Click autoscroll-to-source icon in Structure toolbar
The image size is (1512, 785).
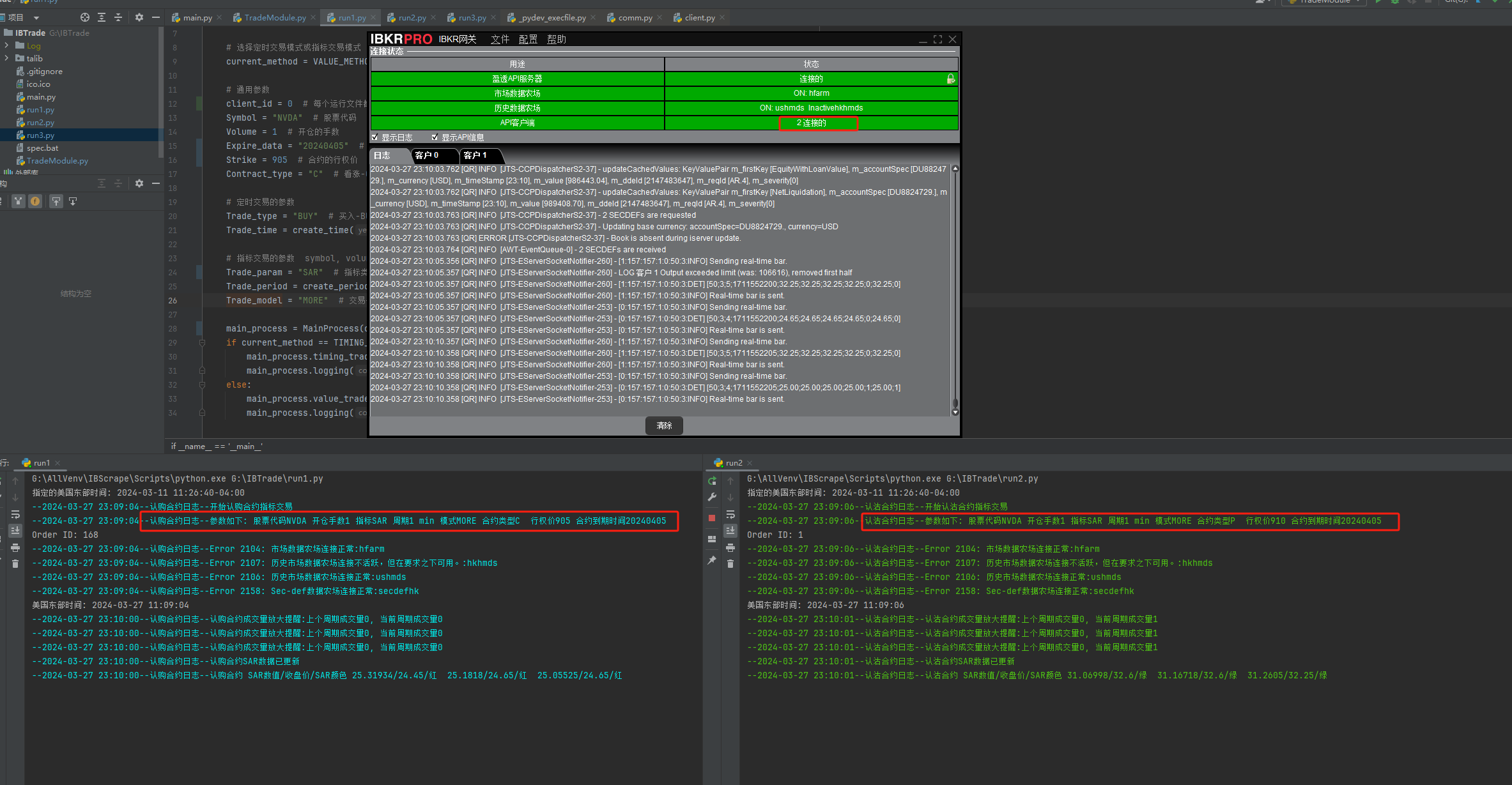(x=56, y=201)
